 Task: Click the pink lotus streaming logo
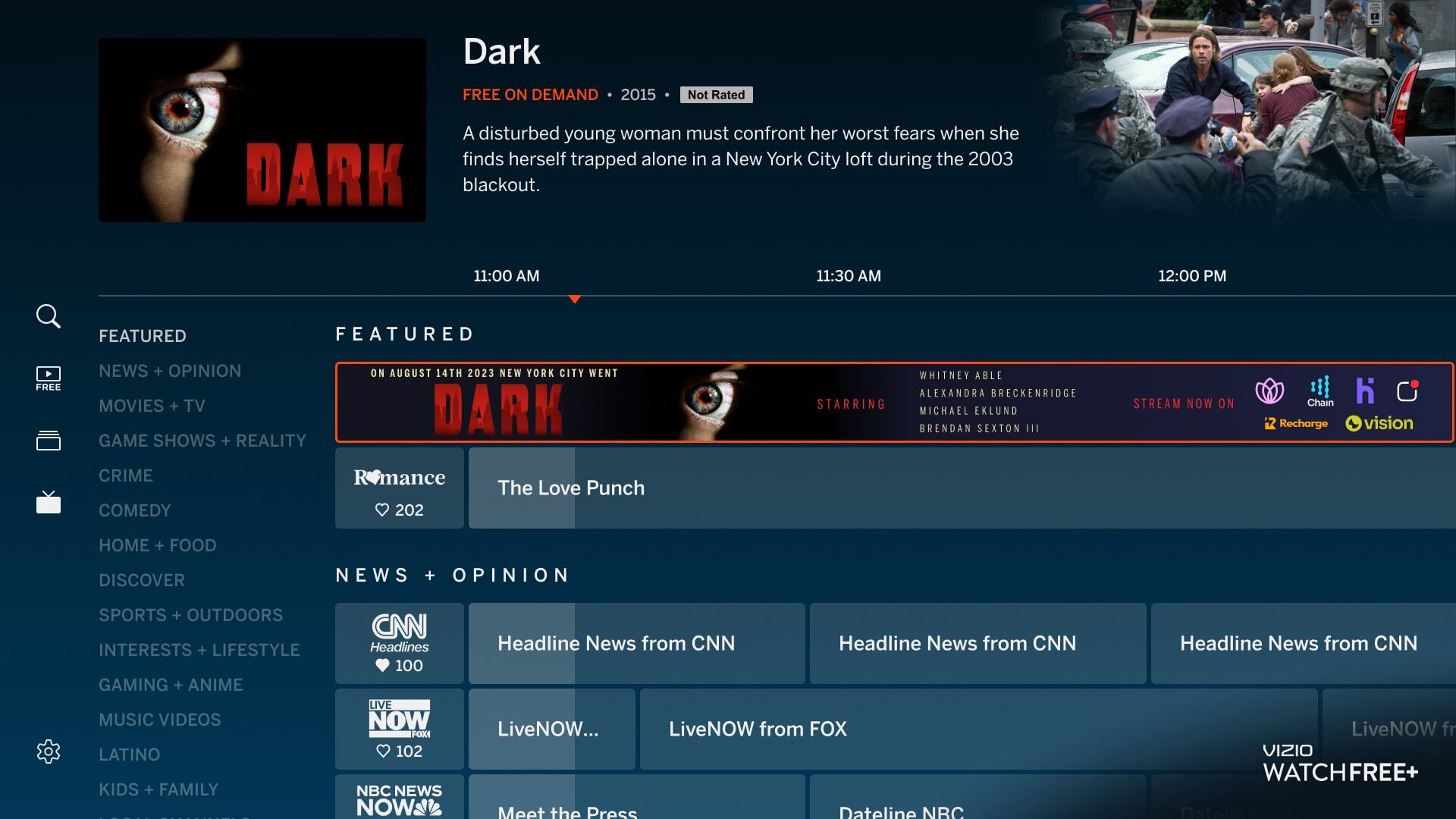(1269, 392)
